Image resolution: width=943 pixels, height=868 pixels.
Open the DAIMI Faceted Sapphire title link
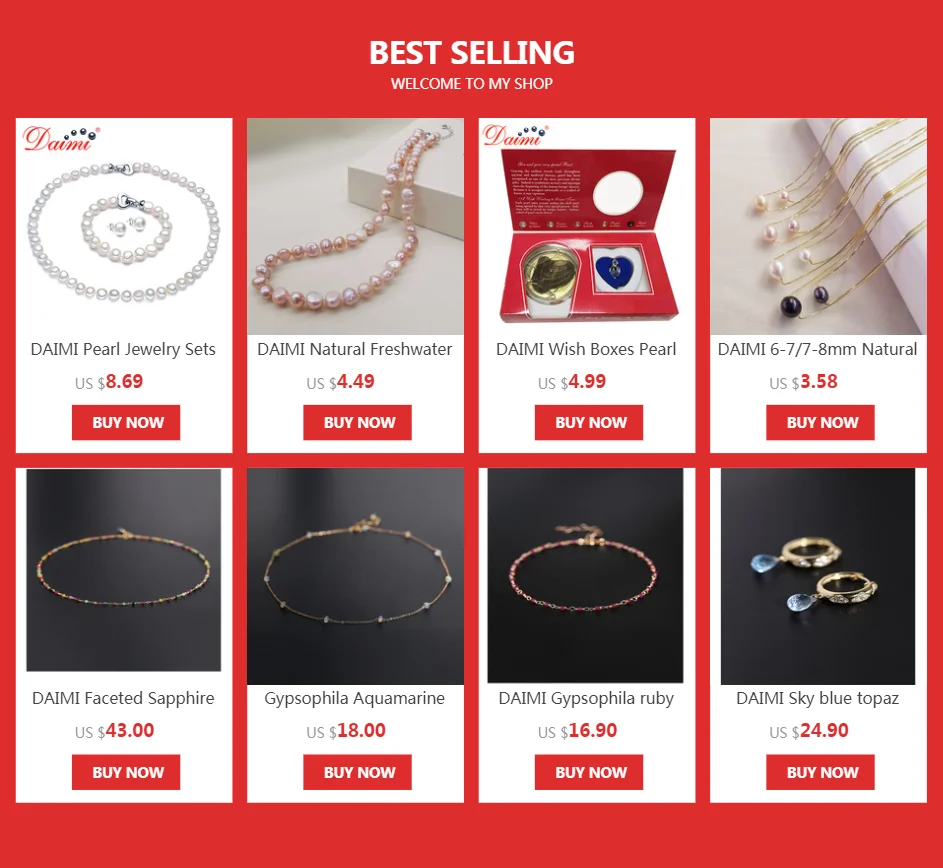point(123,698)
